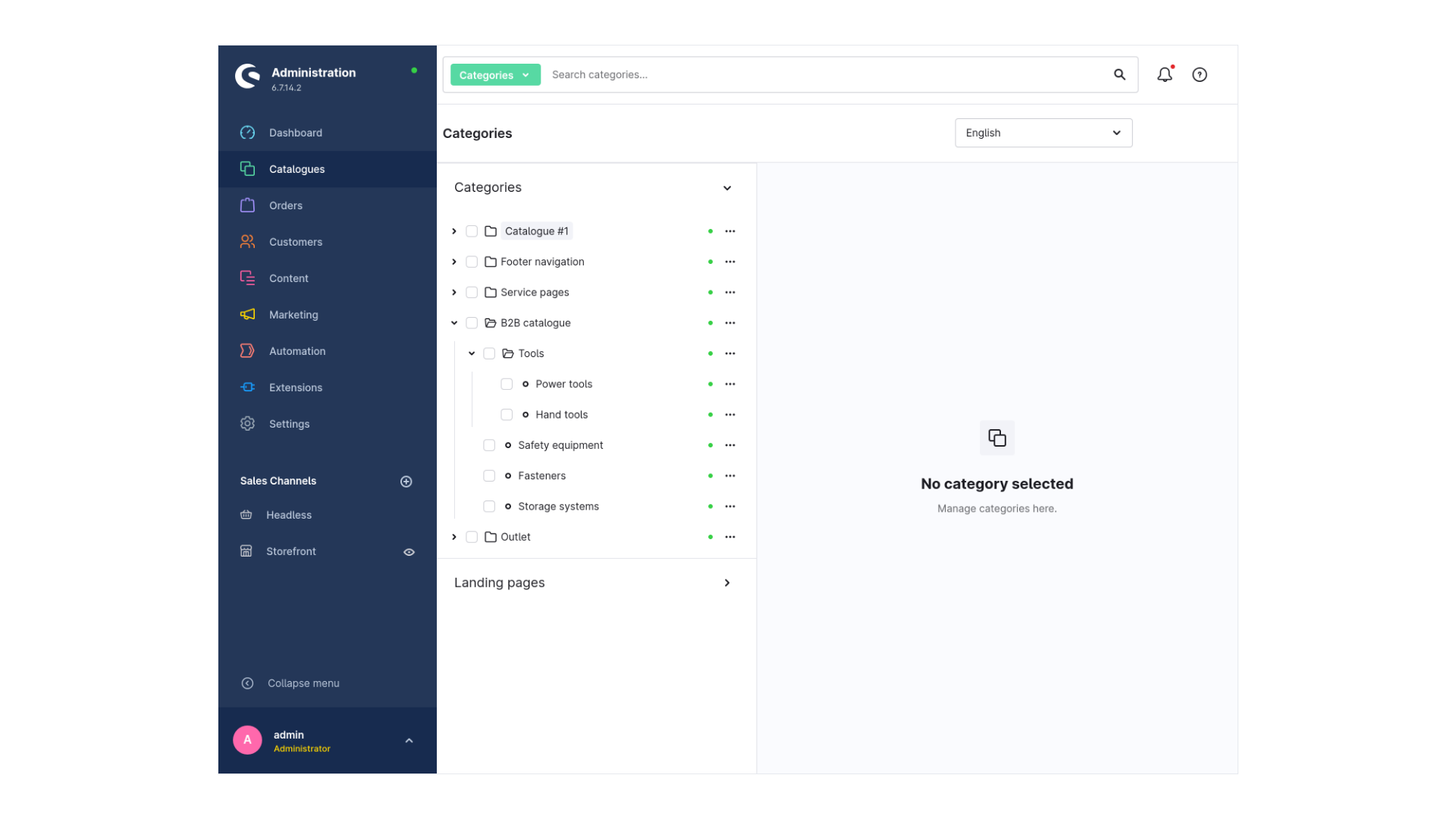The width and height of the screenshot is (1456, 819).
Task: Click the admin avatar icon
Action: (x=247, y=740)
